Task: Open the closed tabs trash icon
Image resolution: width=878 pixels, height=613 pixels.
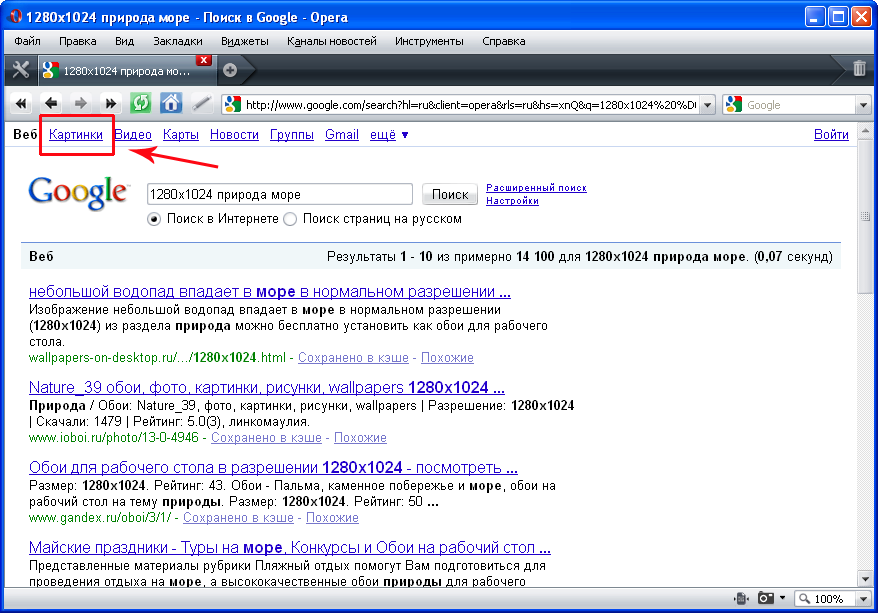Action: click(x=859, y=68)
